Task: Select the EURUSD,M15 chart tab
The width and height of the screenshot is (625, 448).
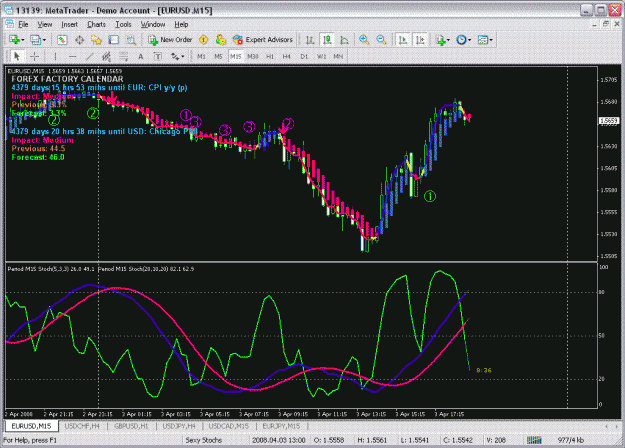Action: coord(31,426)
